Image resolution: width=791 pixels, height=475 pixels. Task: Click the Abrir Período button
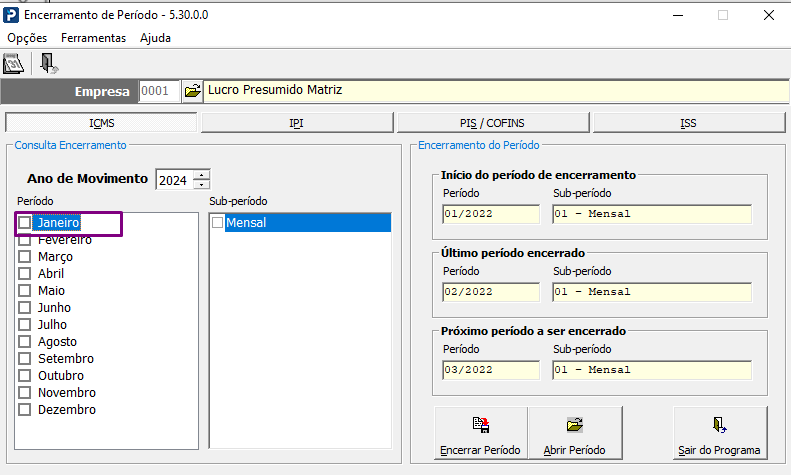coord(575,433)
